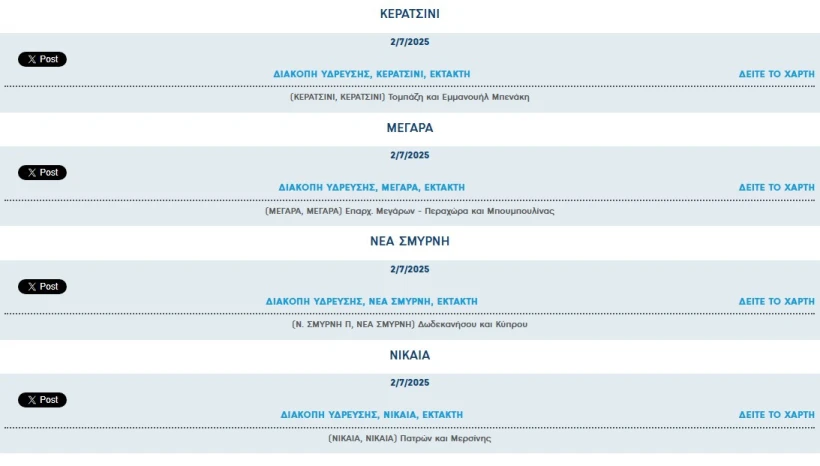Select the ΝΙΚΑΙΑ section heading
820x466 pixels.
(410, 356)
